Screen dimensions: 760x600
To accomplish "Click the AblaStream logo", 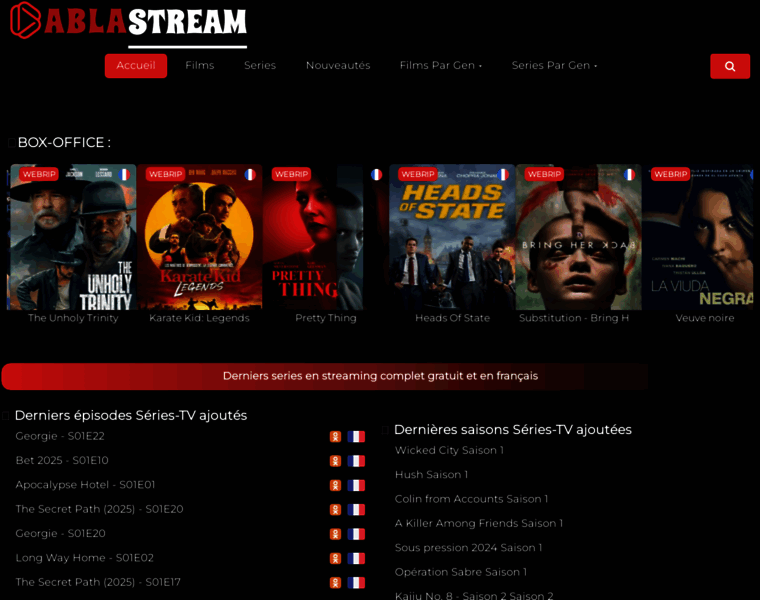I will pyautogui.click(x=129, y=21).
